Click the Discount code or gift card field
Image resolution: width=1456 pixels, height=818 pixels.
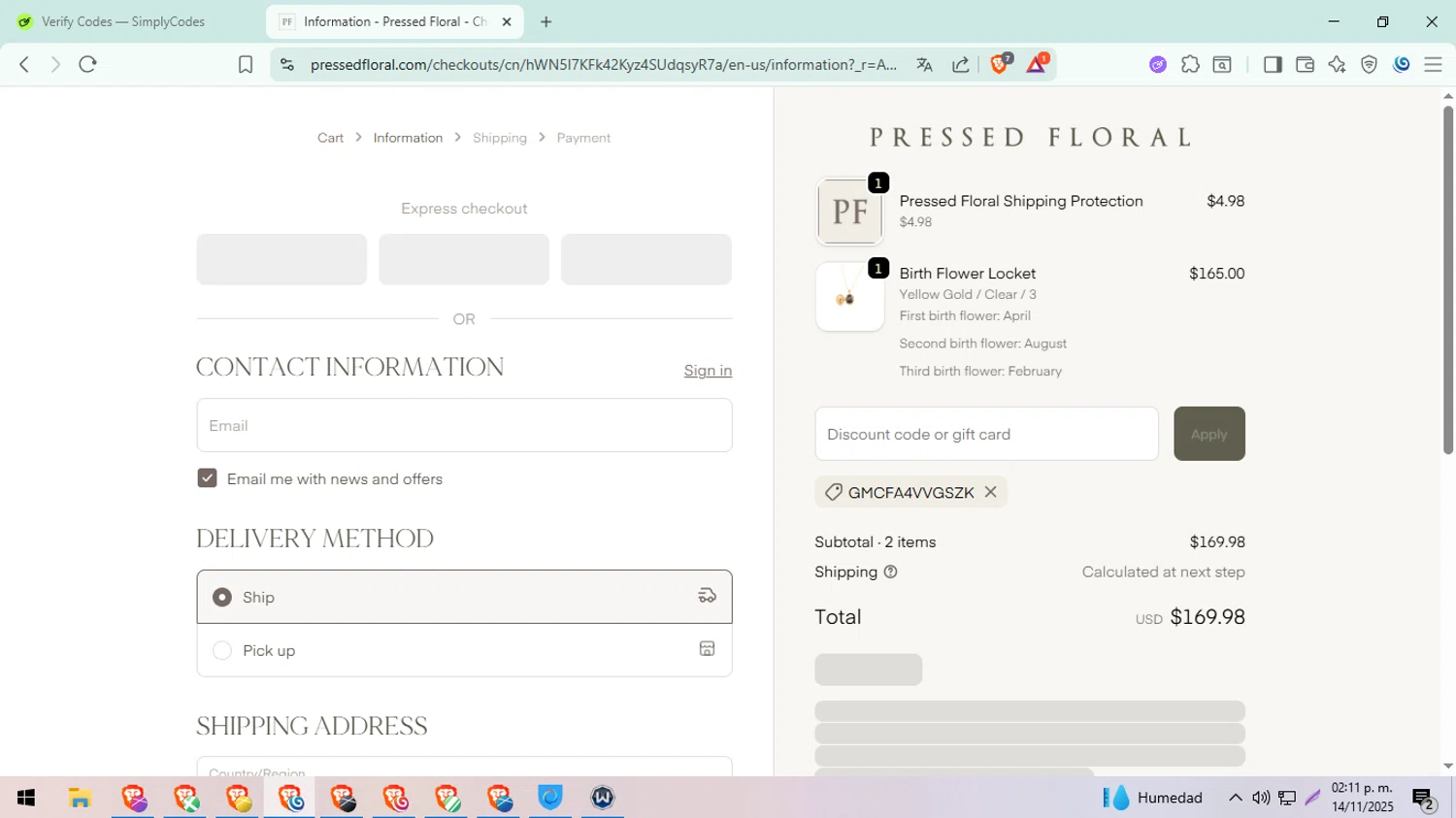point(986,434)
